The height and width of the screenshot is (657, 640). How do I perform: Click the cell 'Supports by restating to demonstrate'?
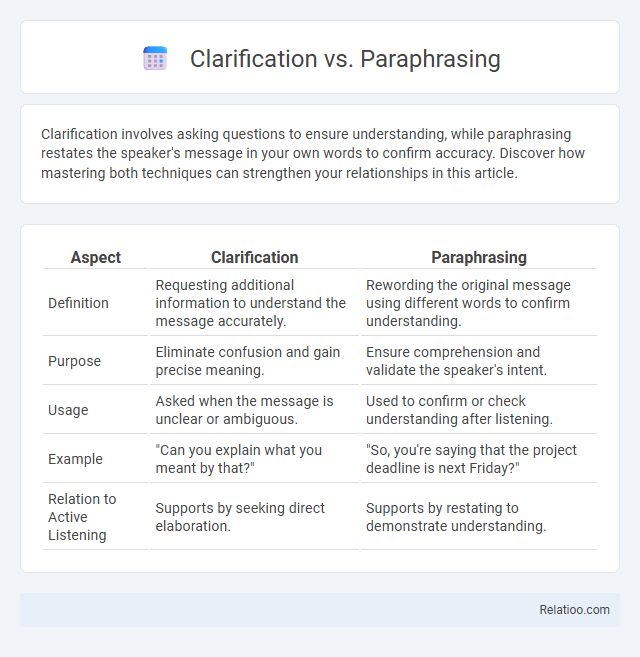[x=456, y=517]
